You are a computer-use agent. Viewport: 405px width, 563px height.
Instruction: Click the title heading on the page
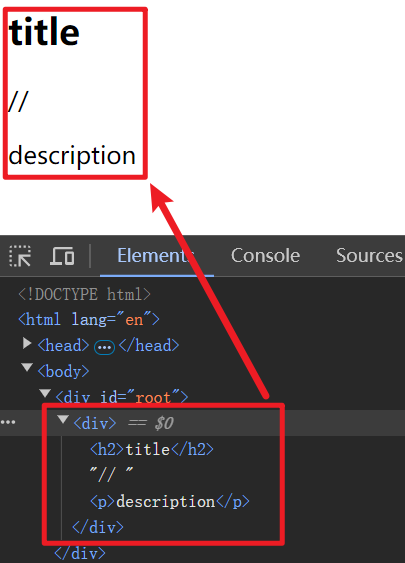(44, 32)
